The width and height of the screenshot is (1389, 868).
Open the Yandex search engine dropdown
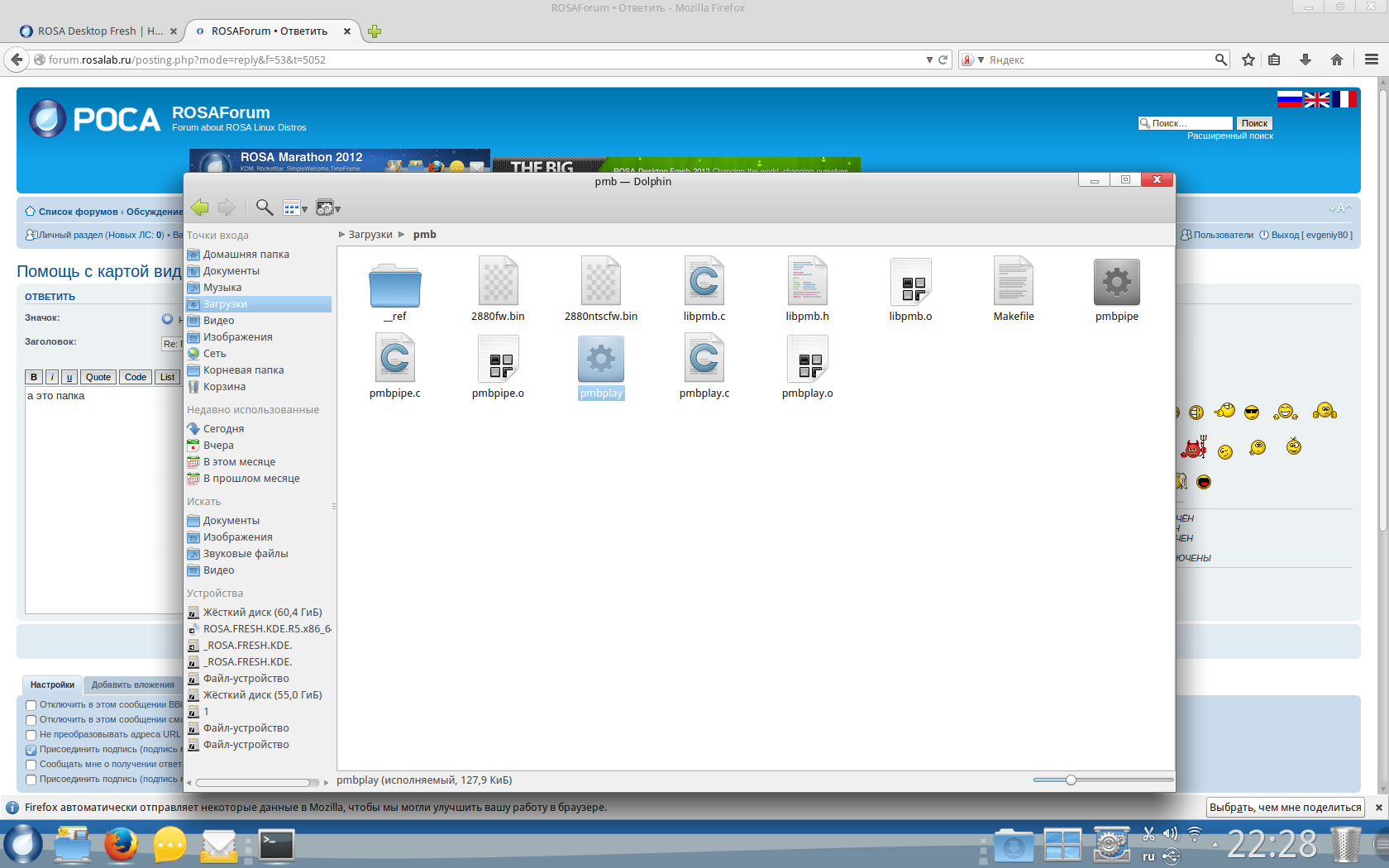pyautogui.click(x=972, y=60)
